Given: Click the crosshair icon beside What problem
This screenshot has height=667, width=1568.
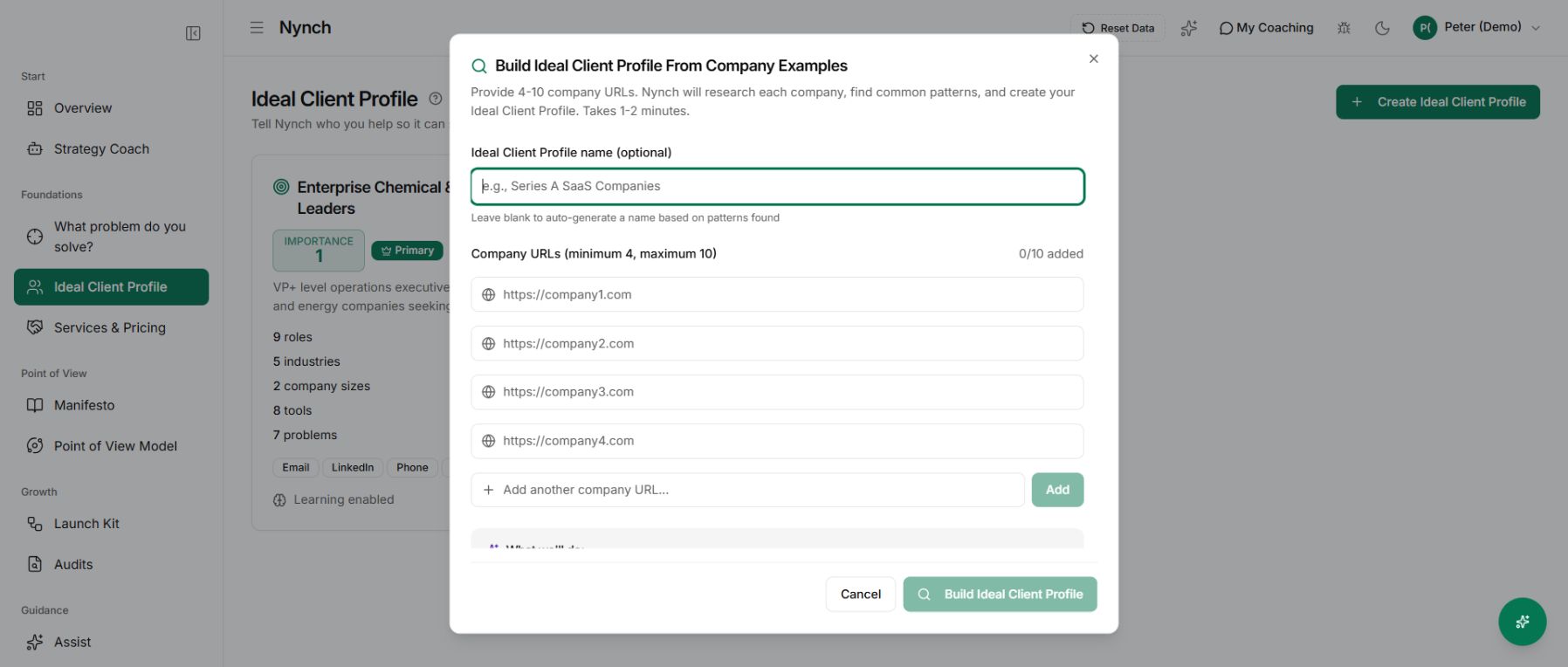Looking at the screenshot, I should [x=35, y=237].
